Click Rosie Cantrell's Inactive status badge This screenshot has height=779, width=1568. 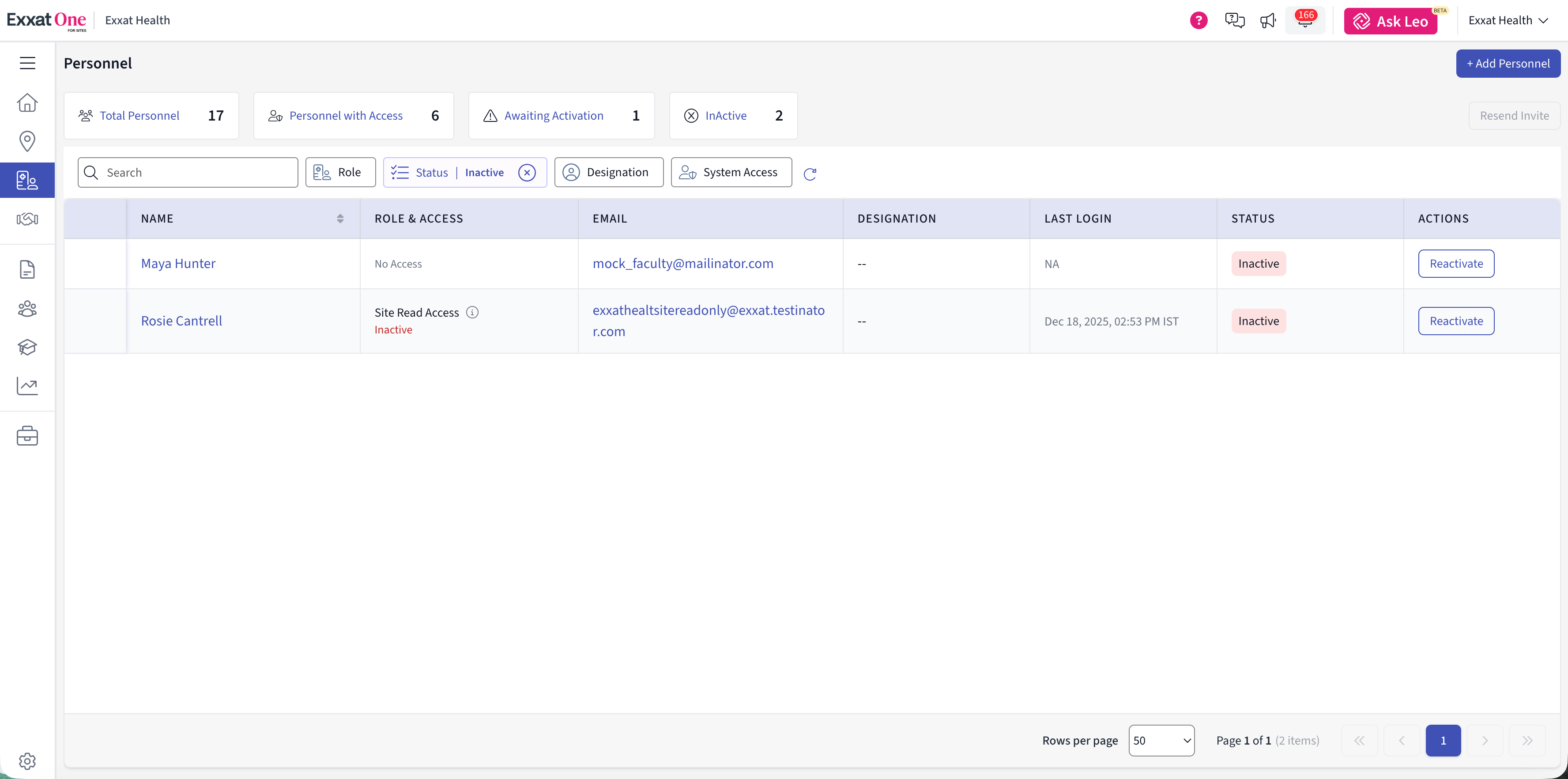point(1258,321)
